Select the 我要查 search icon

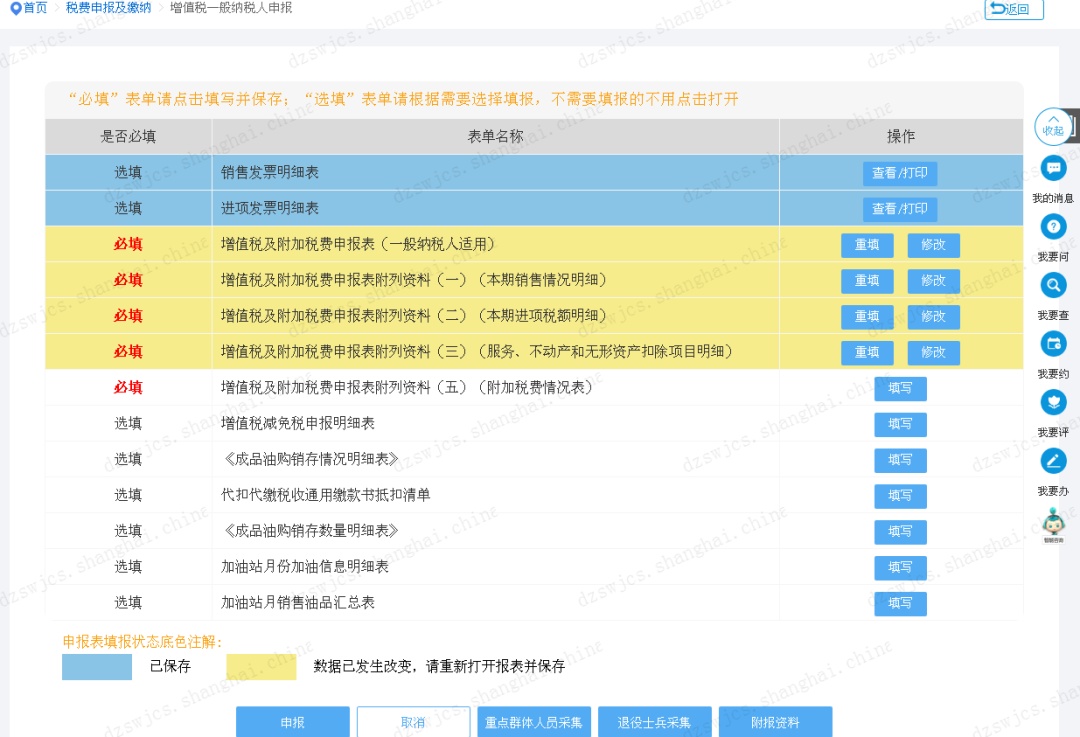(x=1053, y=285)
